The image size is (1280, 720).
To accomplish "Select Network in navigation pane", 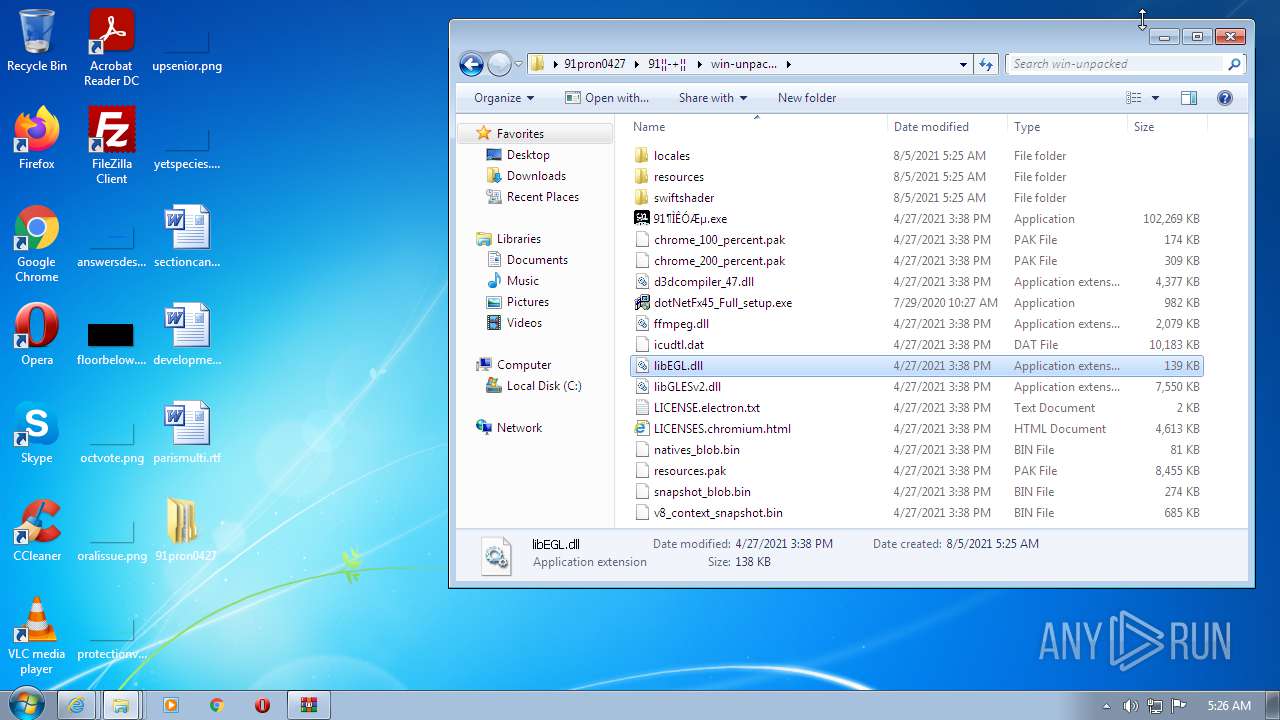I will point(519,428).
